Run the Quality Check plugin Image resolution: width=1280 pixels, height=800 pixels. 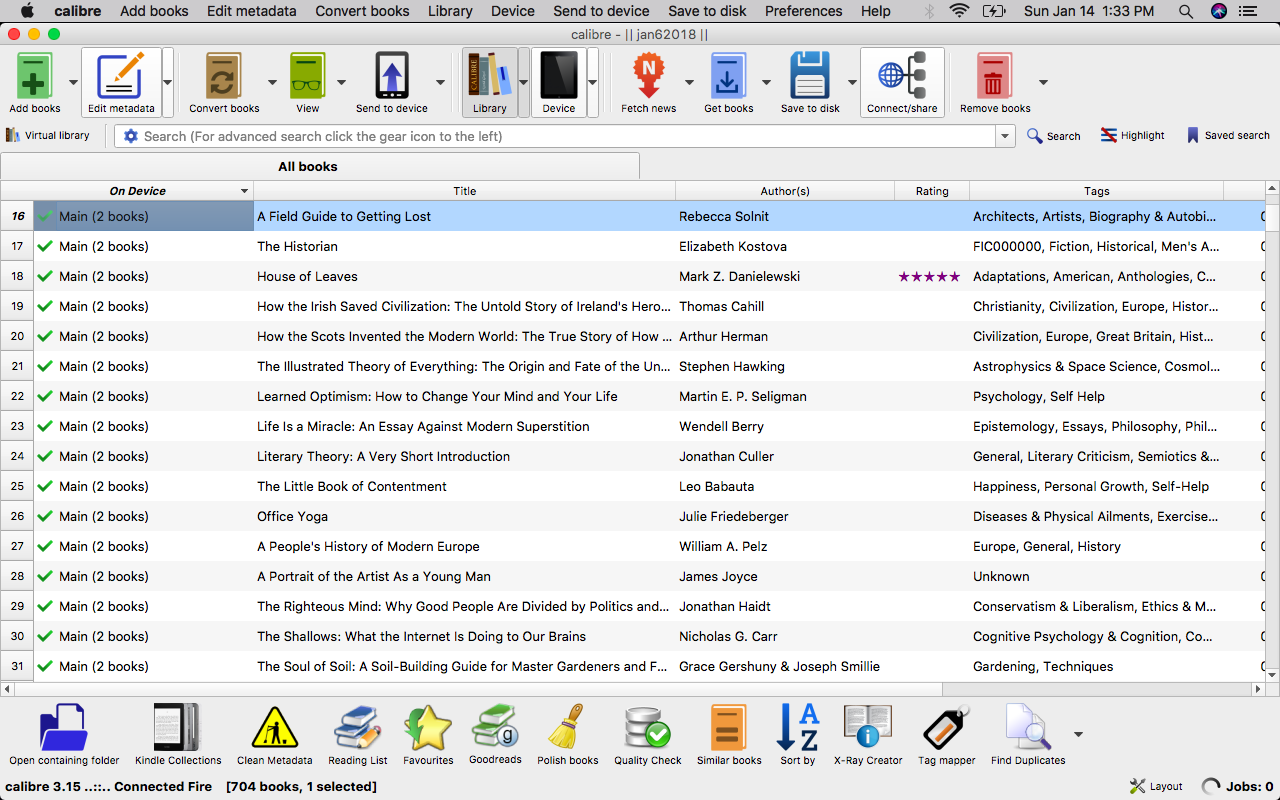pos(647,730)
